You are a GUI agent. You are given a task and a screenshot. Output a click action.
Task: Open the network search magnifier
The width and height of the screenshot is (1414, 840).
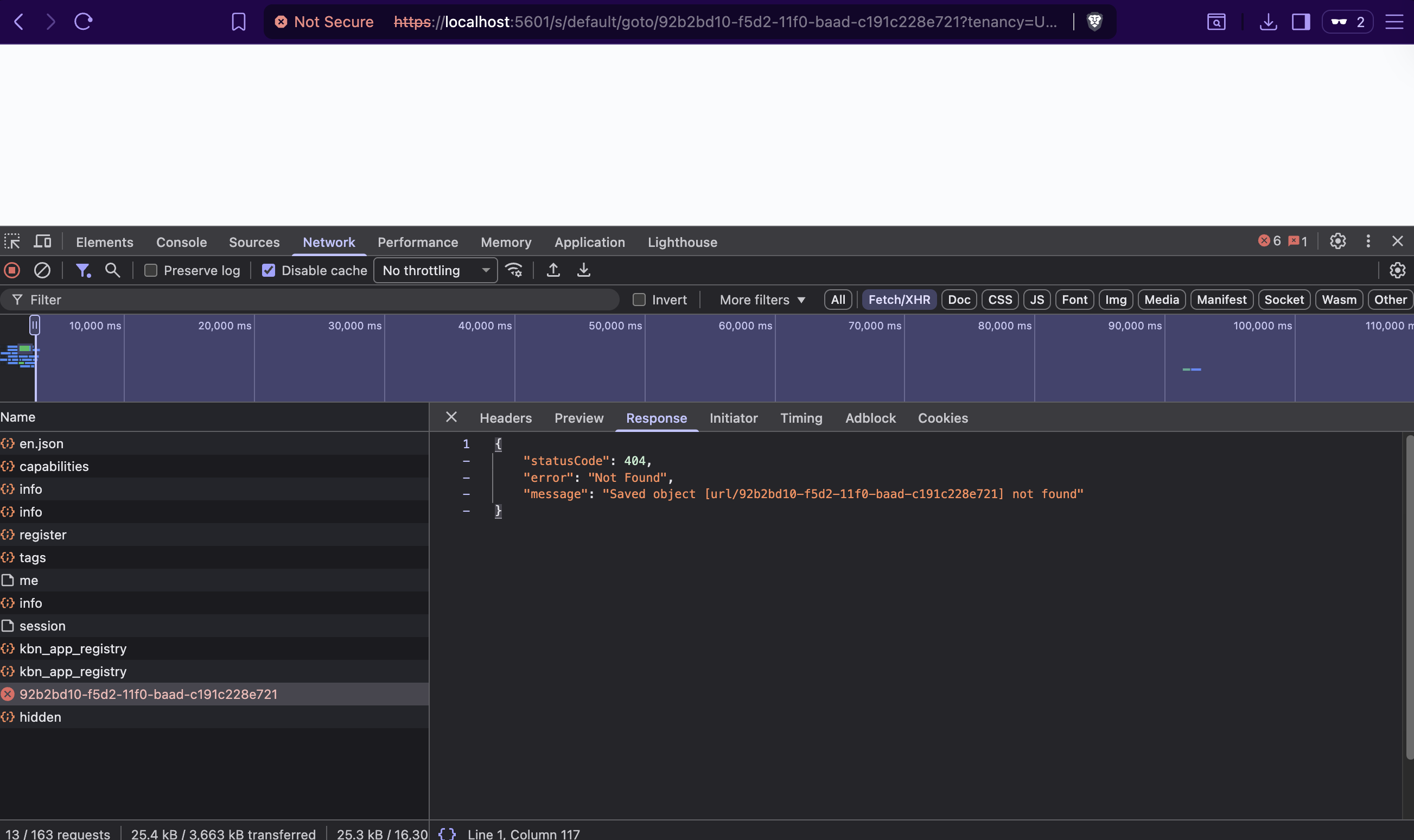coord(113,271)
